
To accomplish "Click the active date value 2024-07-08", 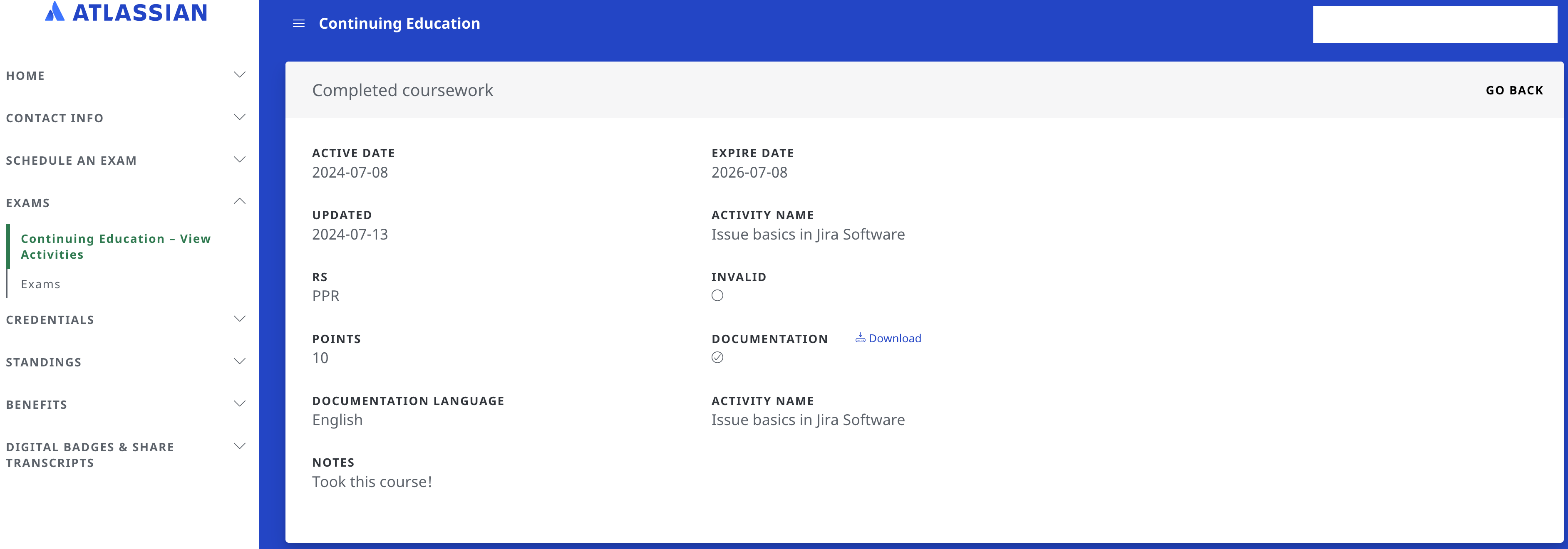I will 350,172.
